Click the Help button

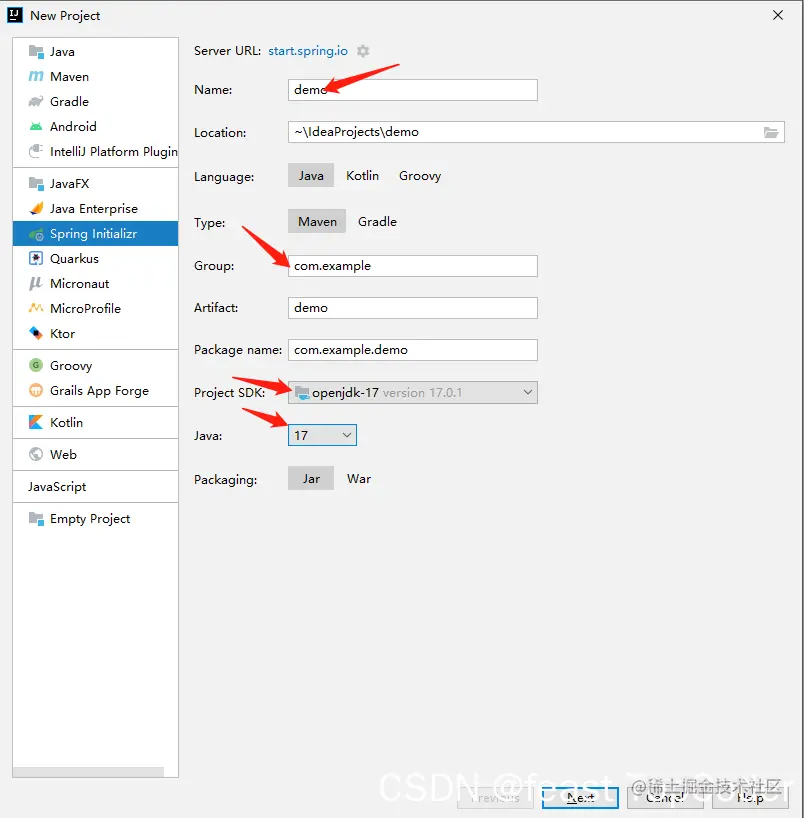click(750, 798)
